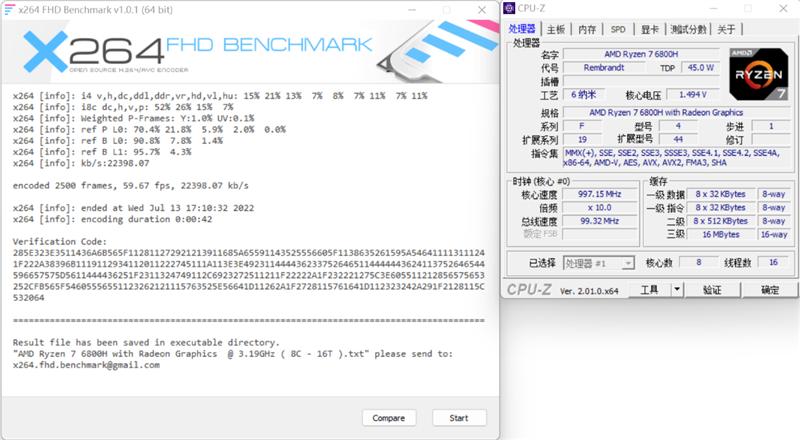Click the TDP value 45.0 W
Image resolution: width=800 pixels, height=440 pixels.
701,67
